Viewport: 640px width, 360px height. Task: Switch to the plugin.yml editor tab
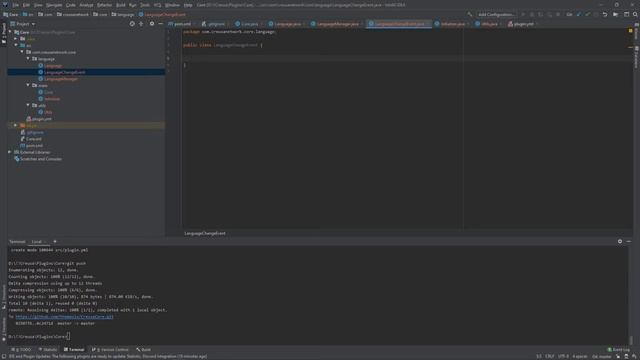point(522,24)
